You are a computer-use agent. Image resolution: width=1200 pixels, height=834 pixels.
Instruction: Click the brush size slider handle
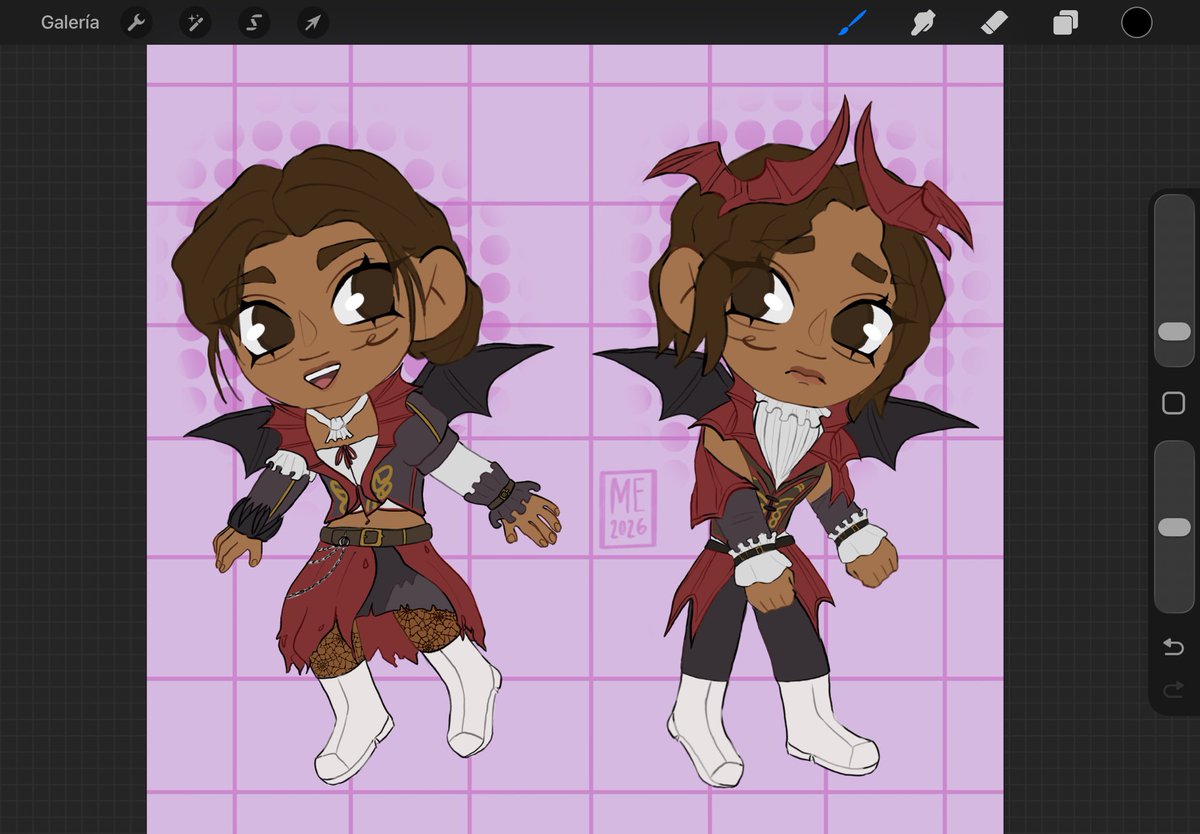[x=1174, y=331]
